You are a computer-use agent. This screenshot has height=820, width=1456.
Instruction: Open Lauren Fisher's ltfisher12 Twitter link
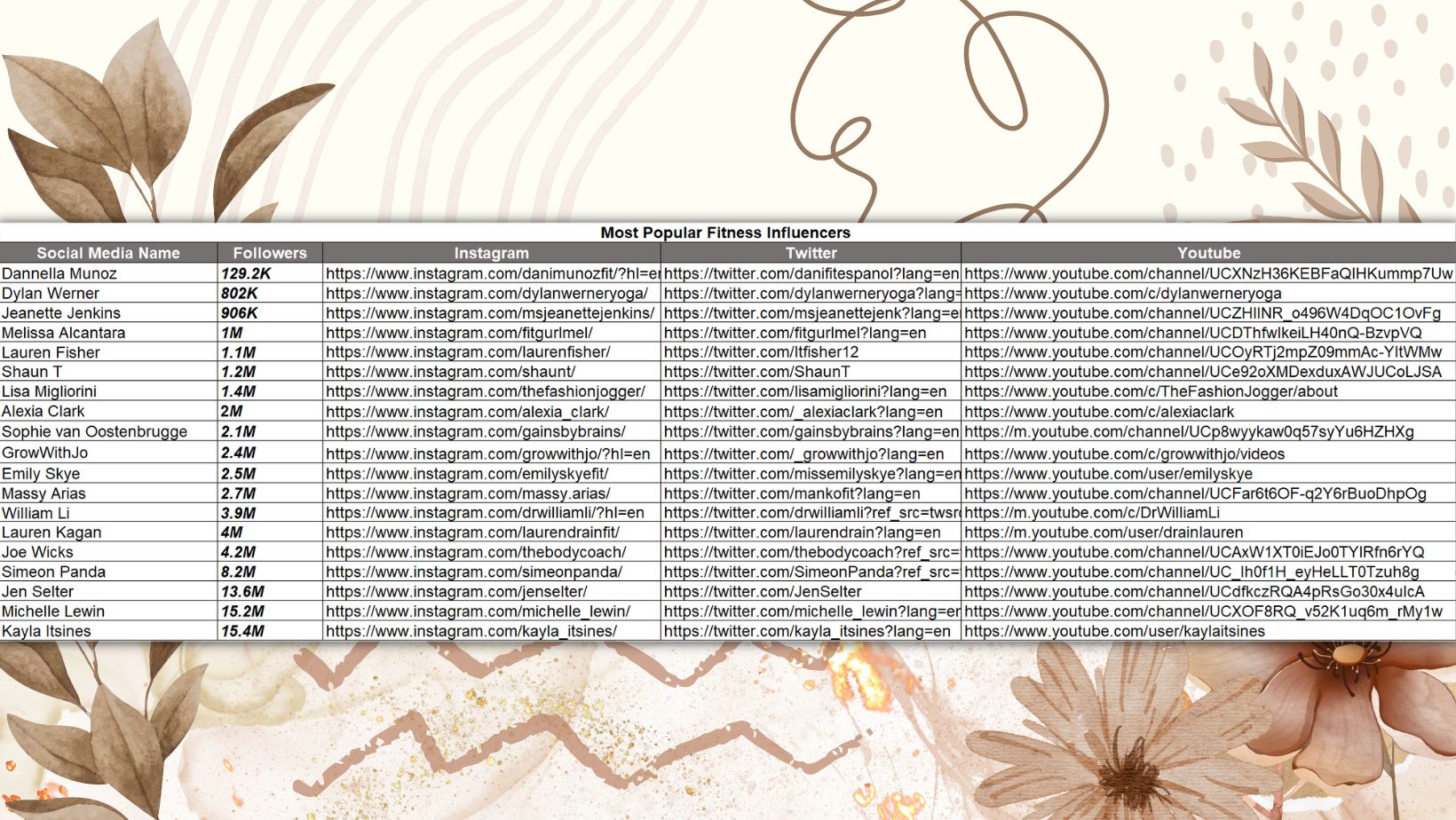(761, 352)
